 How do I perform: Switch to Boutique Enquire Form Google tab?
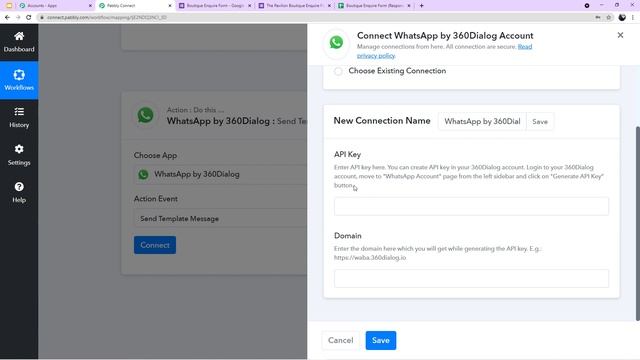point(215,6)
